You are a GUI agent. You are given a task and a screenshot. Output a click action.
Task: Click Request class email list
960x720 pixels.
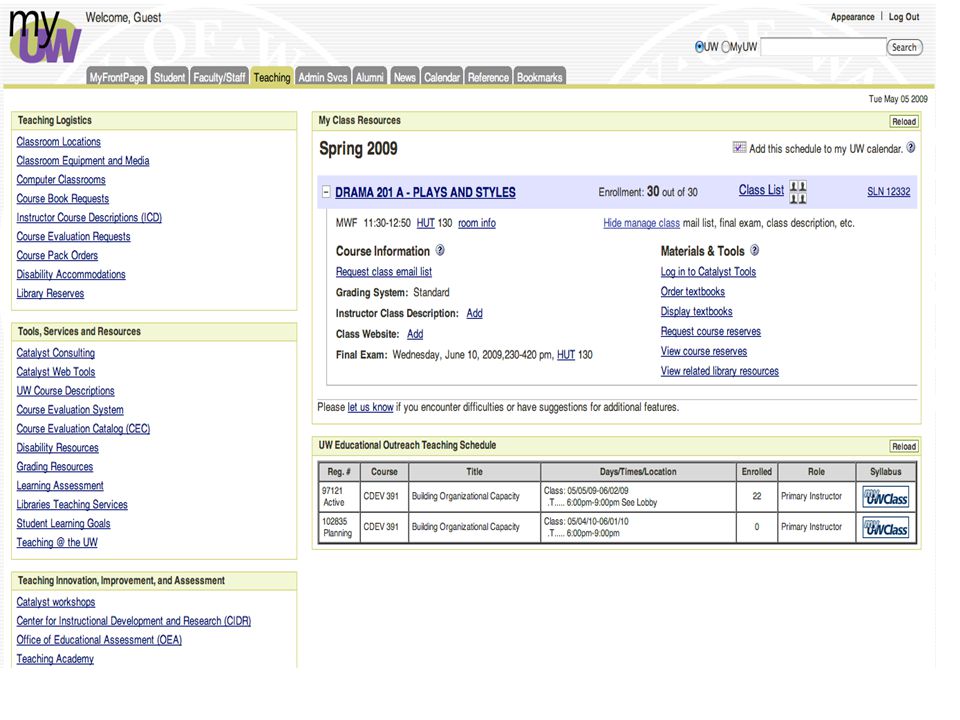384,271
